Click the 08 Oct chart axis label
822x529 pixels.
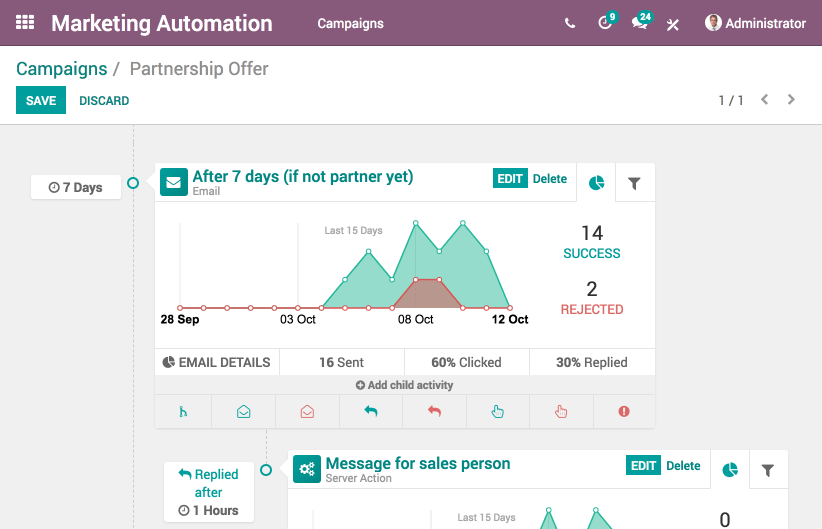(x=415, y=319)
